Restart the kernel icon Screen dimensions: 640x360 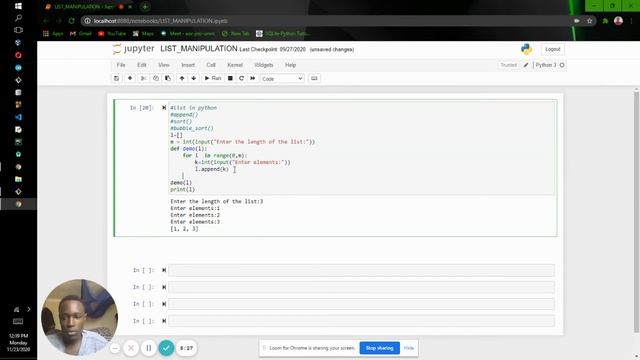pyautogui.click(x=242, y=78)
